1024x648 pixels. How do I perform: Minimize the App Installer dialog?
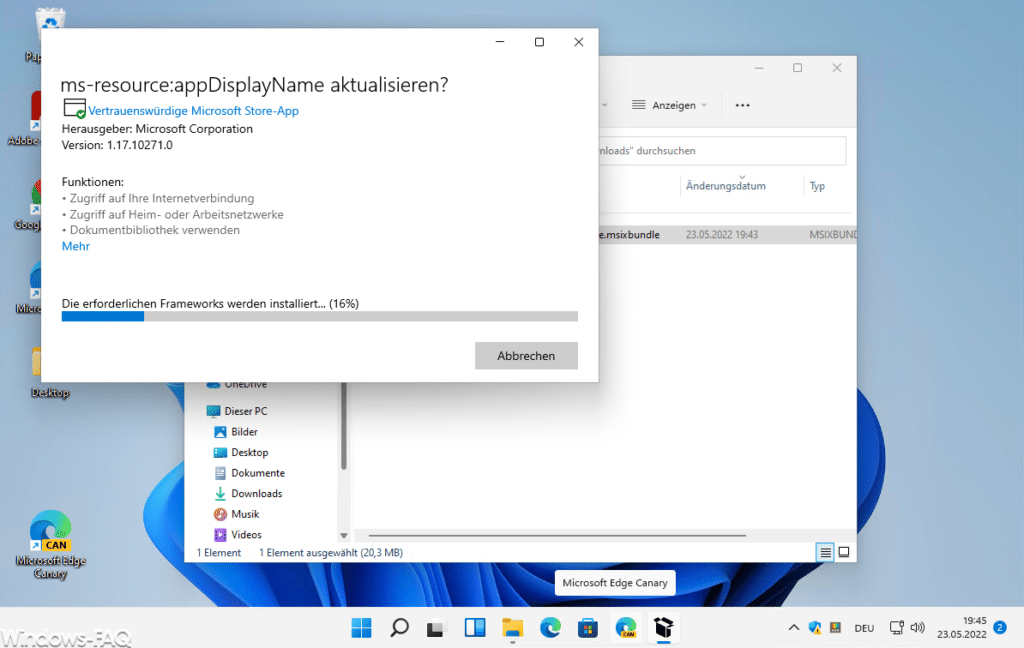[500, 42]
